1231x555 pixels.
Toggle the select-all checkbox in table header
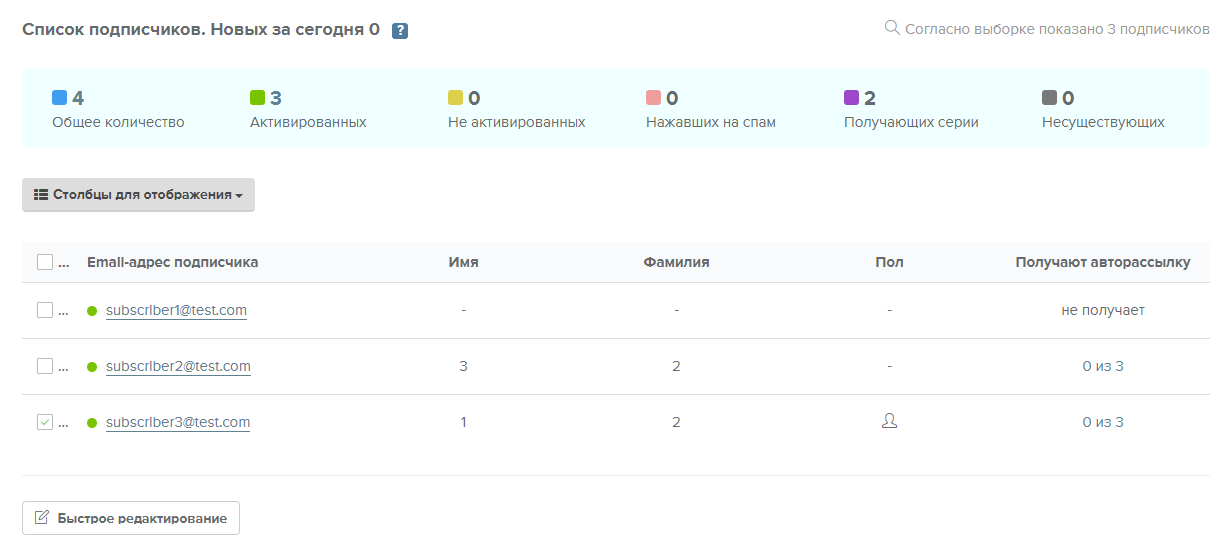point(45,262)
